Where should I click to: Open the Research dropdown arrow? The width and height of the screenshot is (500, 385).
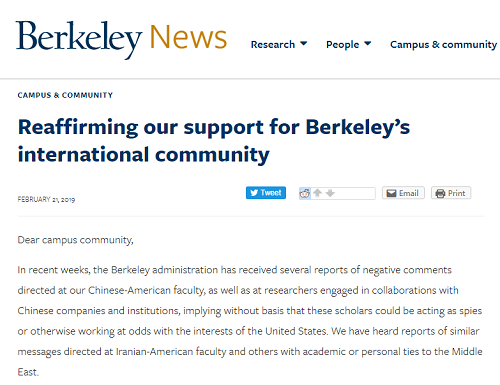(304, 44)
